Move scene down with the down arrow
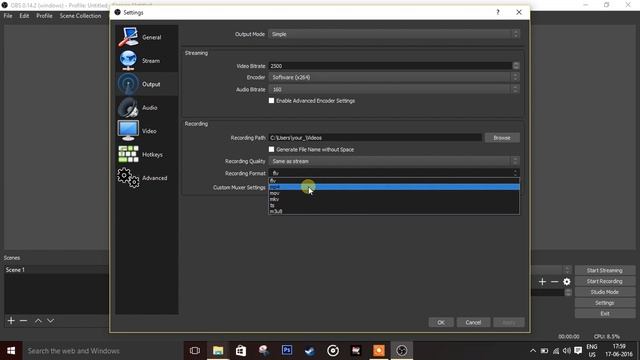640x360 pixels. point(51,321)
